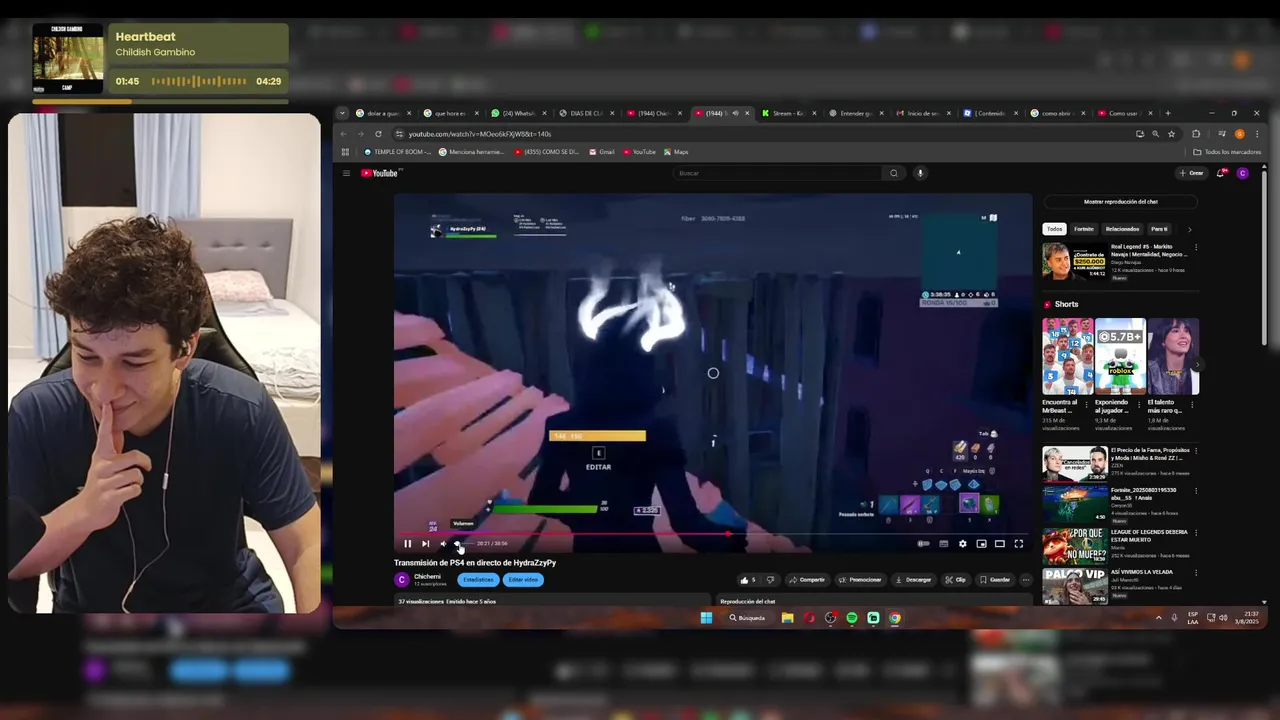Bookmark this page with star icon

pyautogui.click(x=1171, y=134)
